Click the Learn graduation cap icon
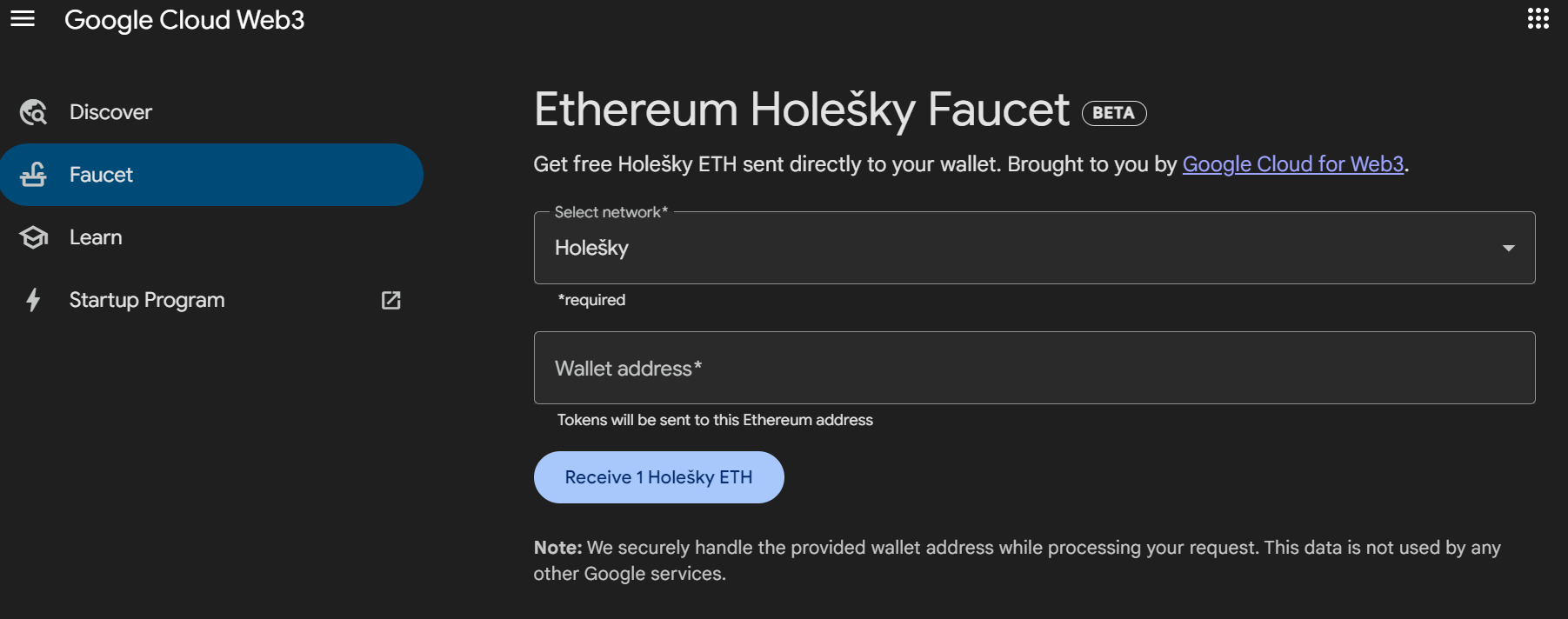The height and width of the screenshot is (619, 1568). pyautogui.click(x=33, y=236)
